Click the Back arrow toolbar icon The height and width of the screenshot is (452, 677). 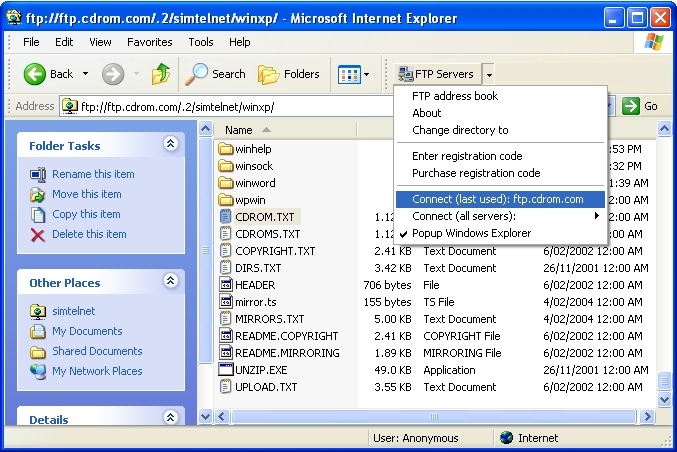(x=35, y=74)
